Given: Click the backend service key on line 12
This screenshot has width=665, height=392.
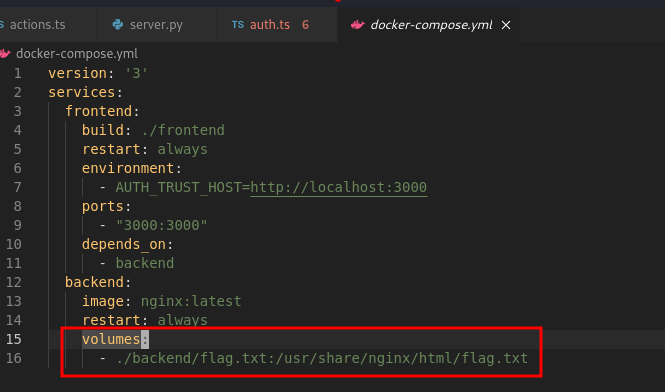Looking at the screenshot, I should point(94,282).
